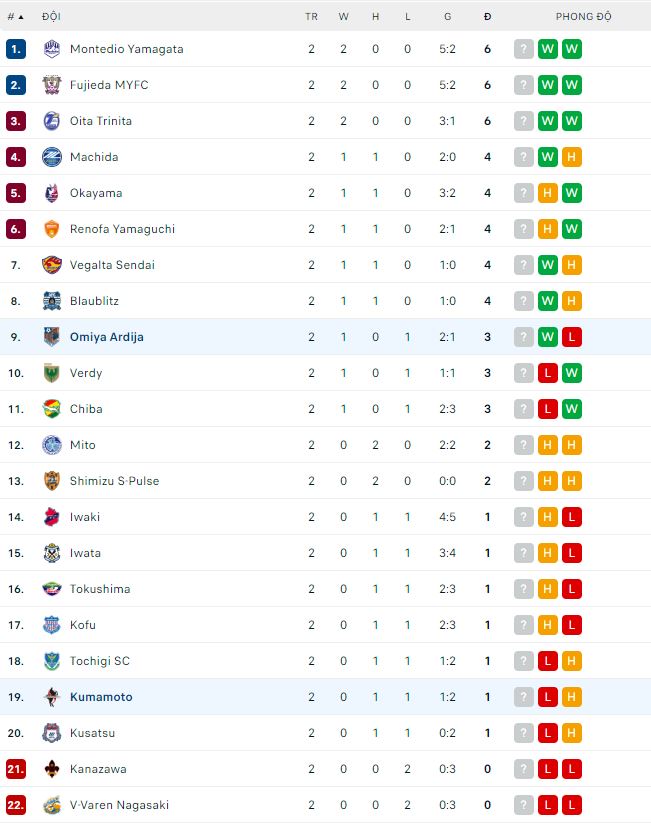Click the Fujieda MYFC club logo

tap(52, 85)
